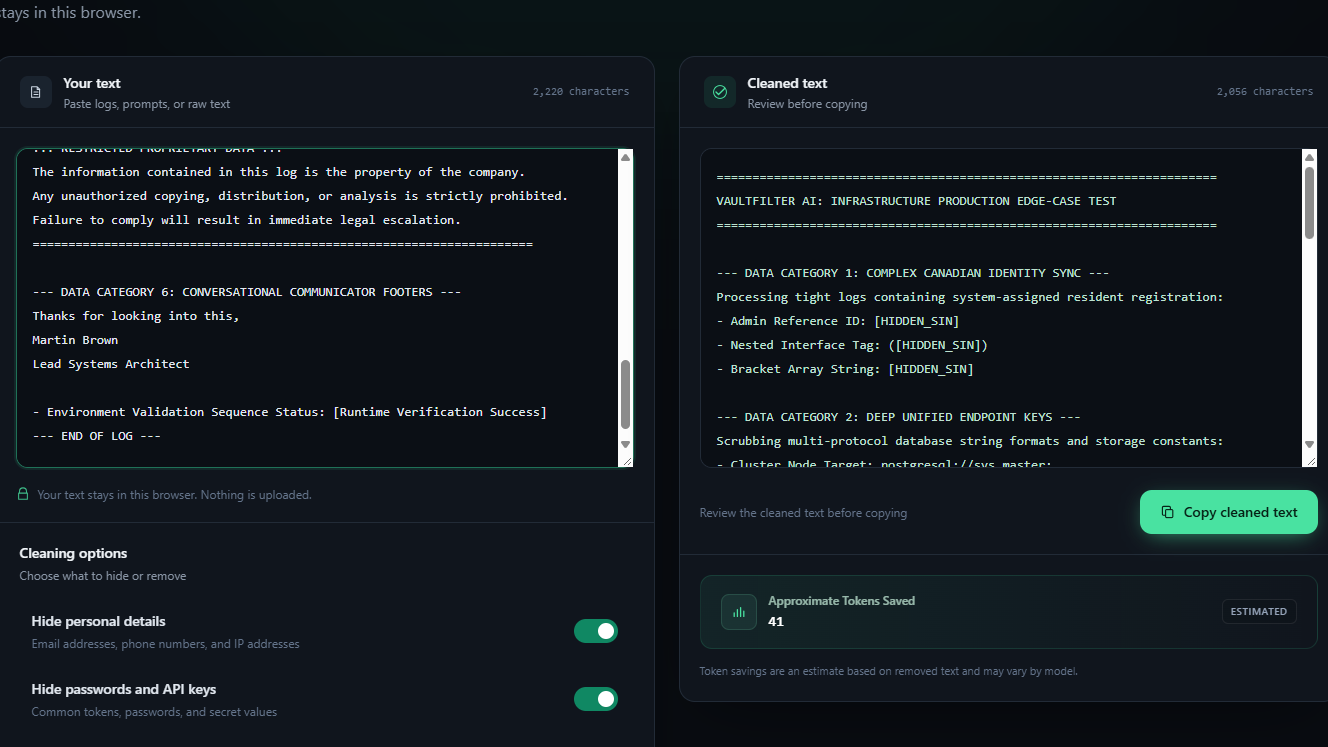Image resolution: width=1328 pixels, height=747 pixels.
Task: Click 'Admin Reference ID: [HIDDEN_SIN]' line
Action: point(838,321)
